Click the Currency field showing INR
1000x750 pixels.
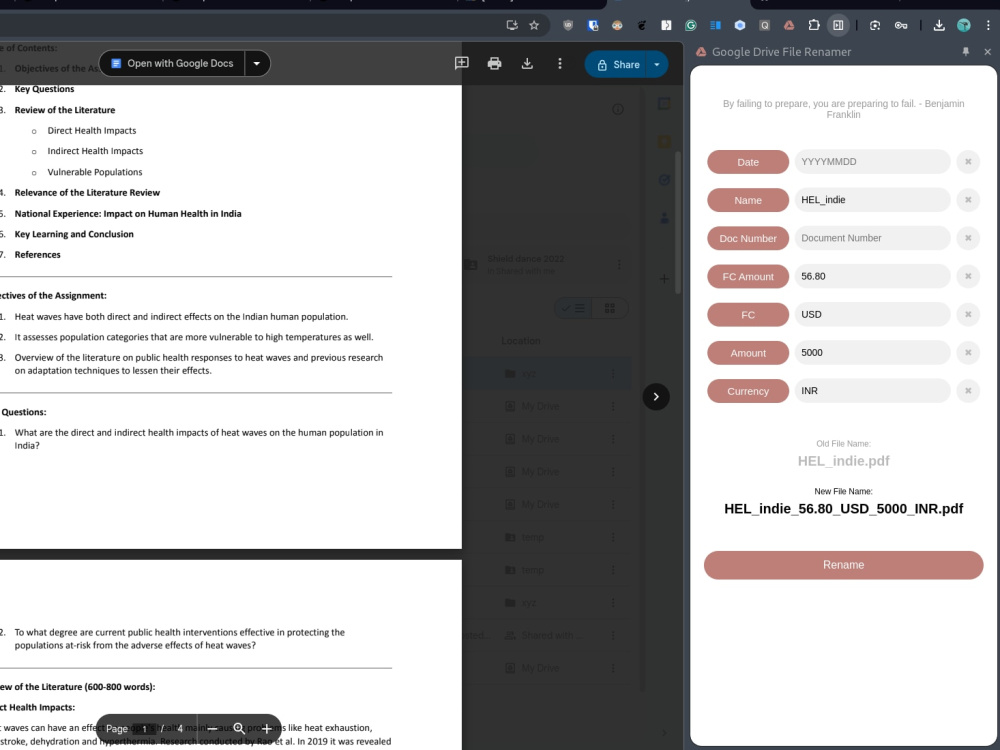[872, 391]
